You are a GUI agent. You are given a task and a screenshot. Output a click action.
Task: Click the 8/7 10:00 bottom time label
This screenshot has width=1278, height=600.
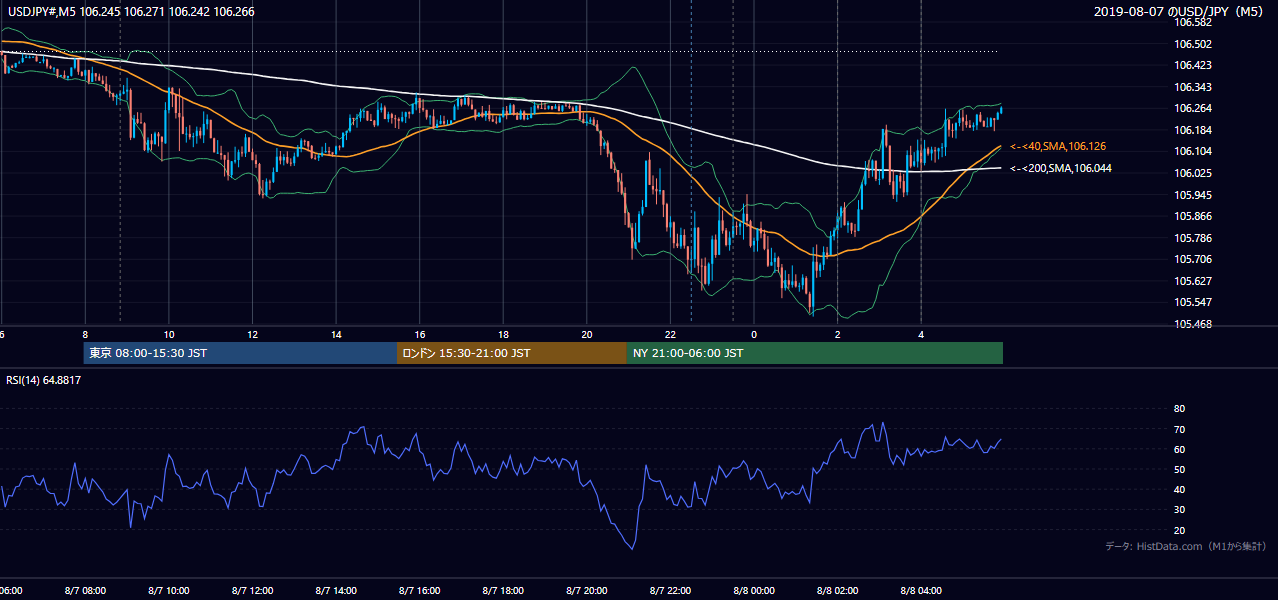click(169, 591)
